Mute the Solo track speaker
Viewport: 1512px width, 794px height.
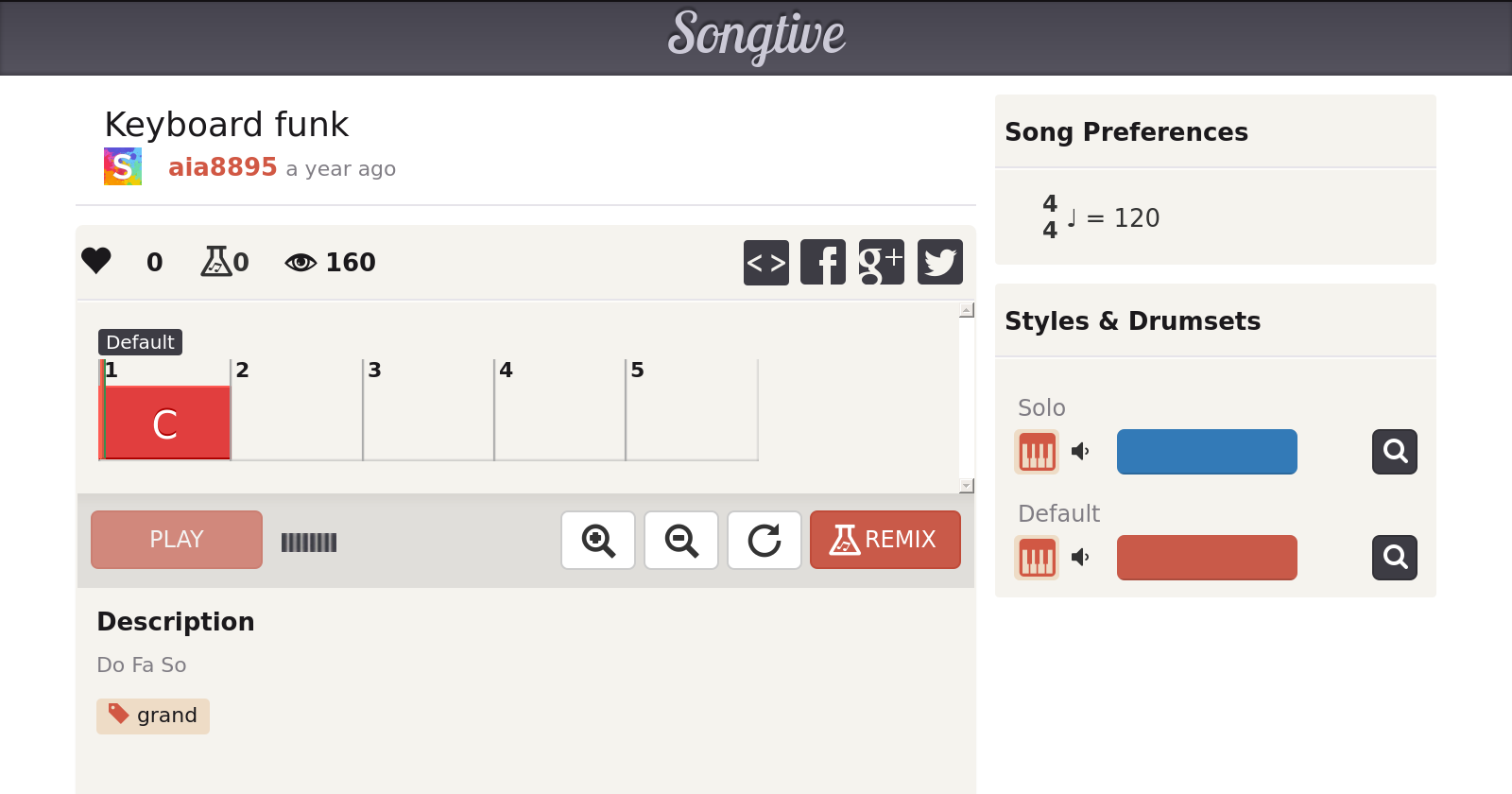pos(1081,452)
